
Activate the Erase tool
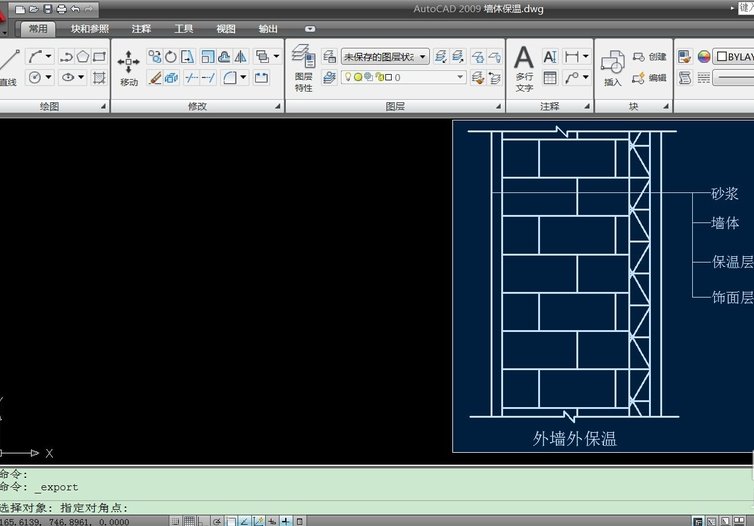pos(154,77)
